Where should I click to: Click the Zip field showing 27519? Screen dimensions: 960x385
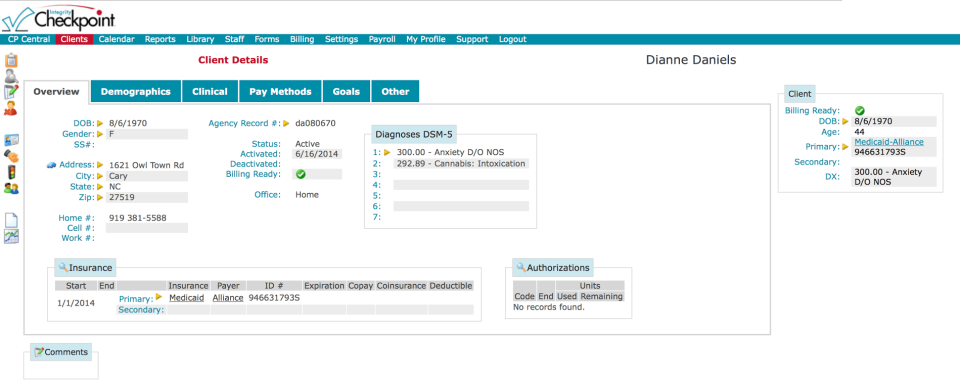coord(147,197)
